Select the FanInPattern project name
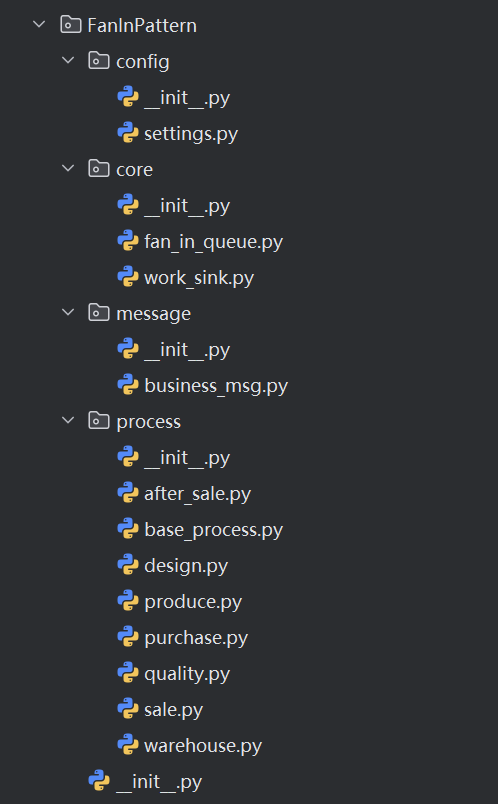Screen dimensions: 498x804 point(142,25)
